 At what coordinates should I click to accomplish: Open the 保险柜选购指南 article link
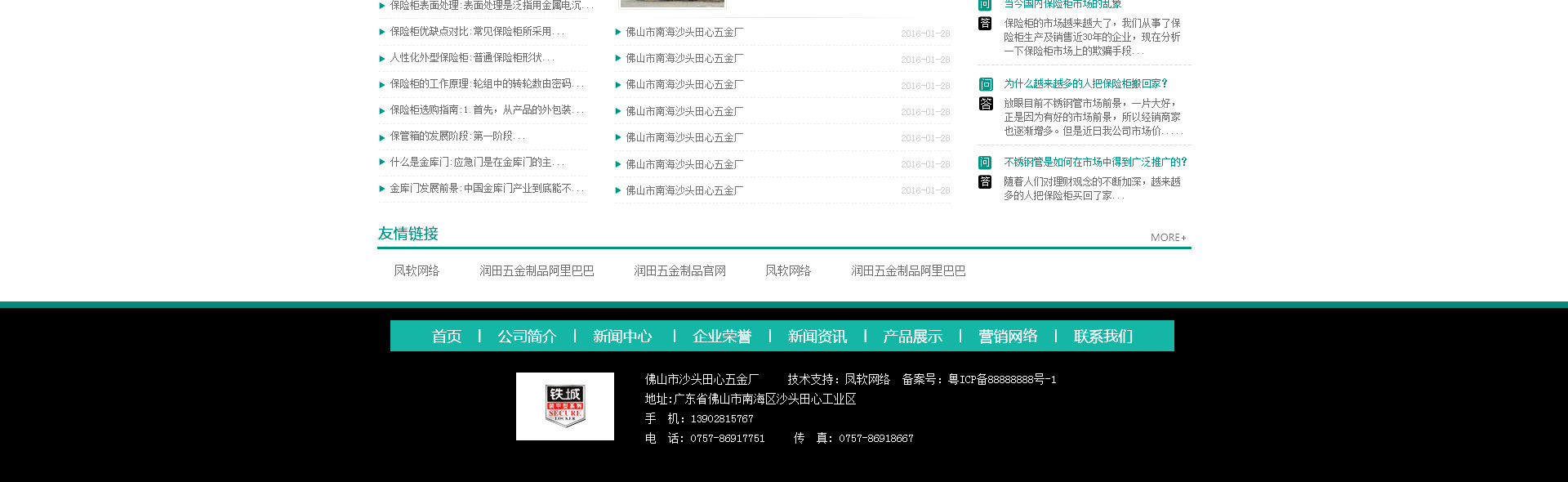coord(487,110)
